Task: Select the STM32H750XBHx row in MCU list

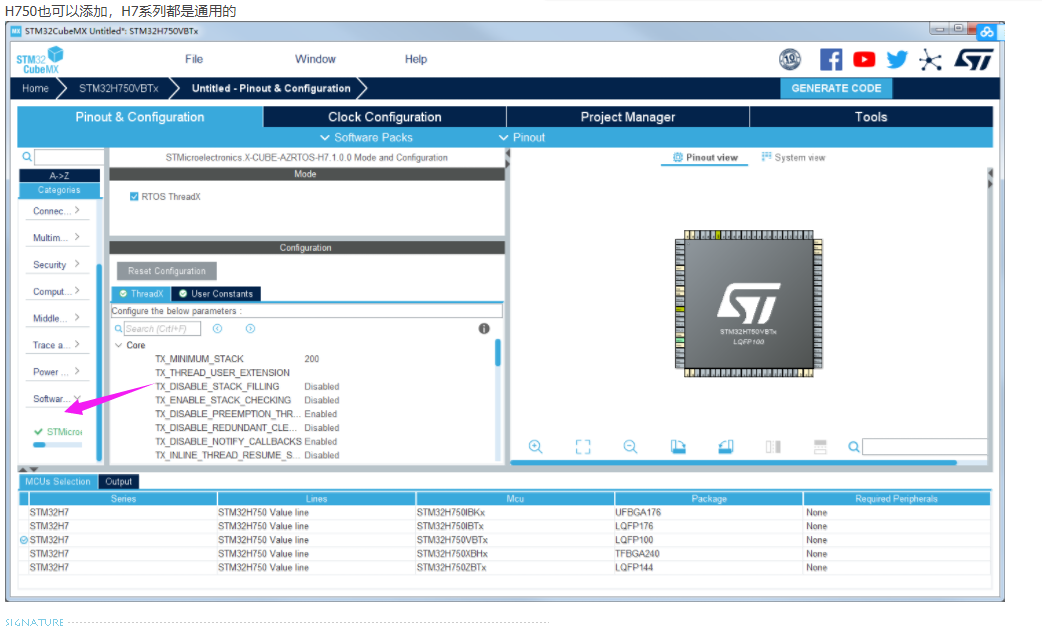Action: pos(505,554)
